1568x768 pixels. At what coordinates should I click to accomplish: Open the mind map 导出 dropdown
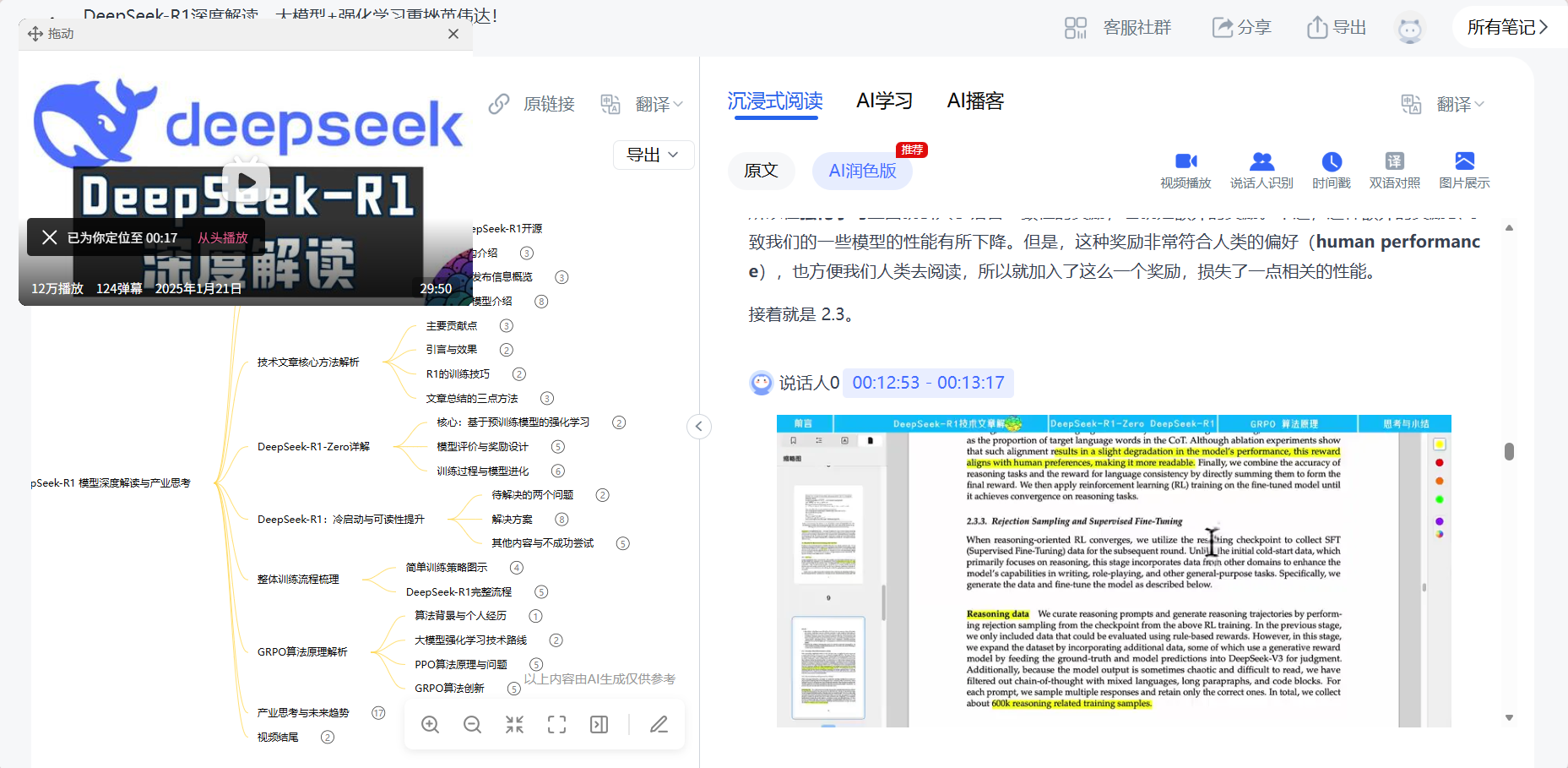tap(653, 155)
